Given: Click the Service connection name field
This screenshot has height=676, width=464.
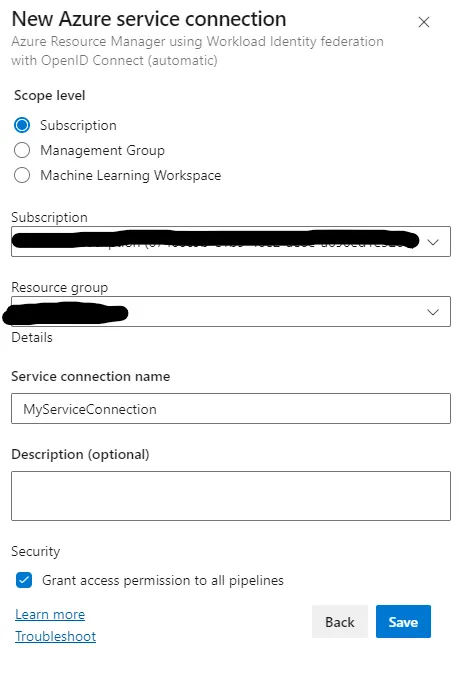Looking at the screenshot, I should point(231,408).
